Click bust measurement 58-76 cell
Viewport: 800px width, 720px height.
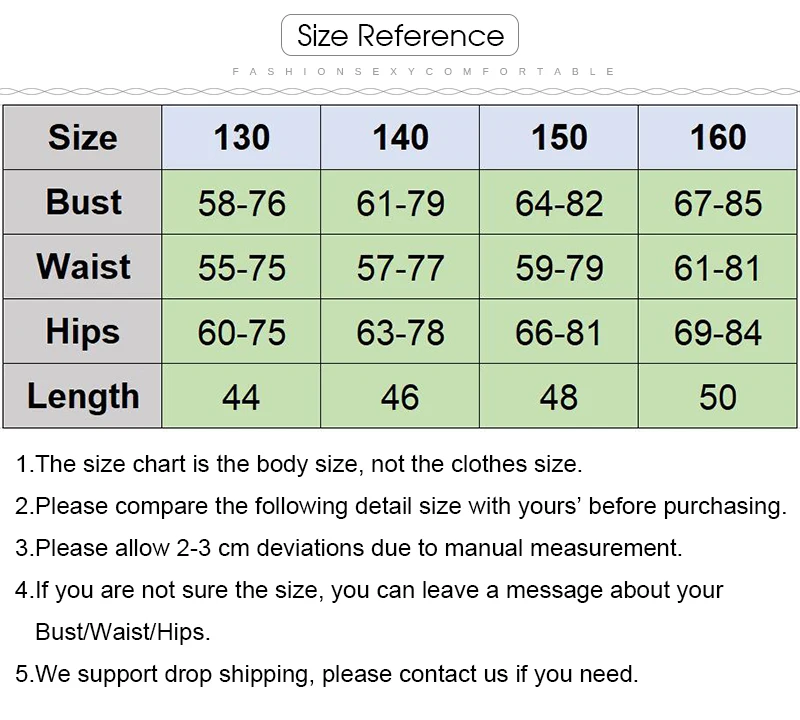[241, 203]
